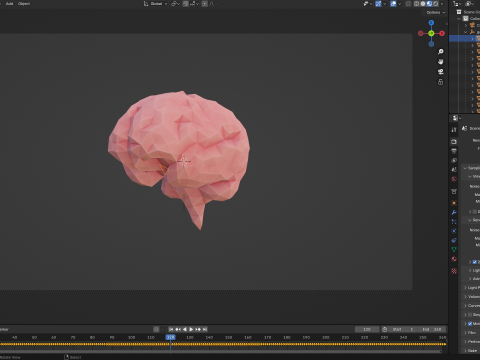
Task: Open the Physics properties tab
Action: click(x=454, y=231)
